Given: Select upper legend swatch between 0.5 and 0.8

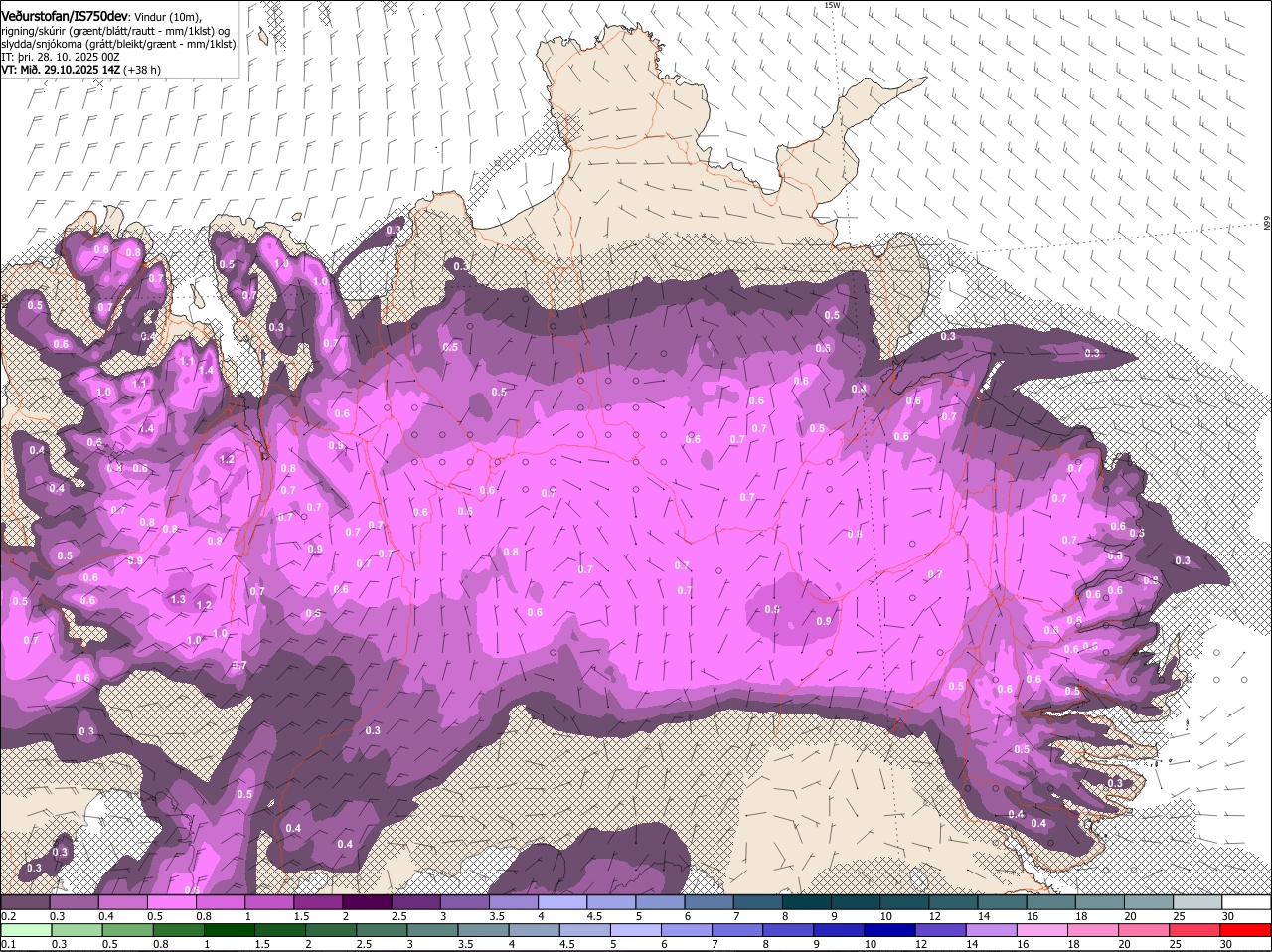Looking at the screenshot, I should [x=171, y=902].
